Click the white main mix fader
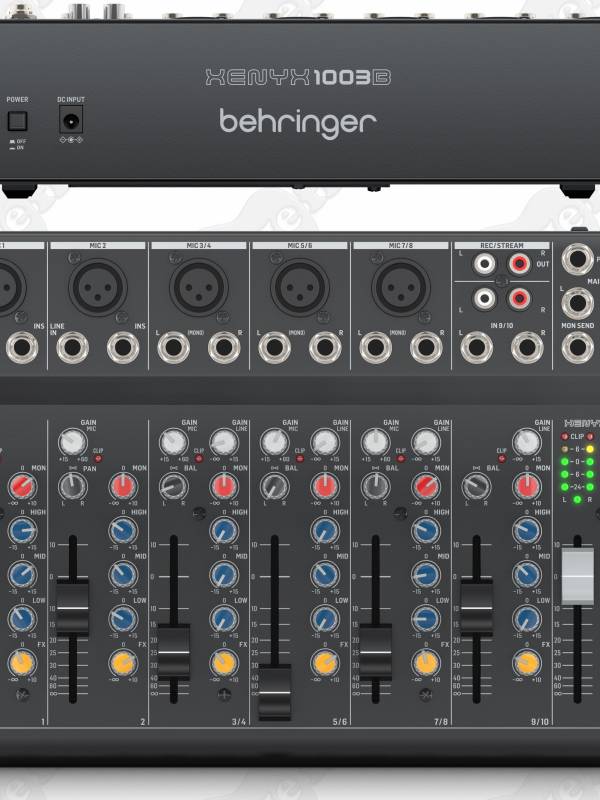The height and width of the screenshot is (800, 600). [578, 577]
